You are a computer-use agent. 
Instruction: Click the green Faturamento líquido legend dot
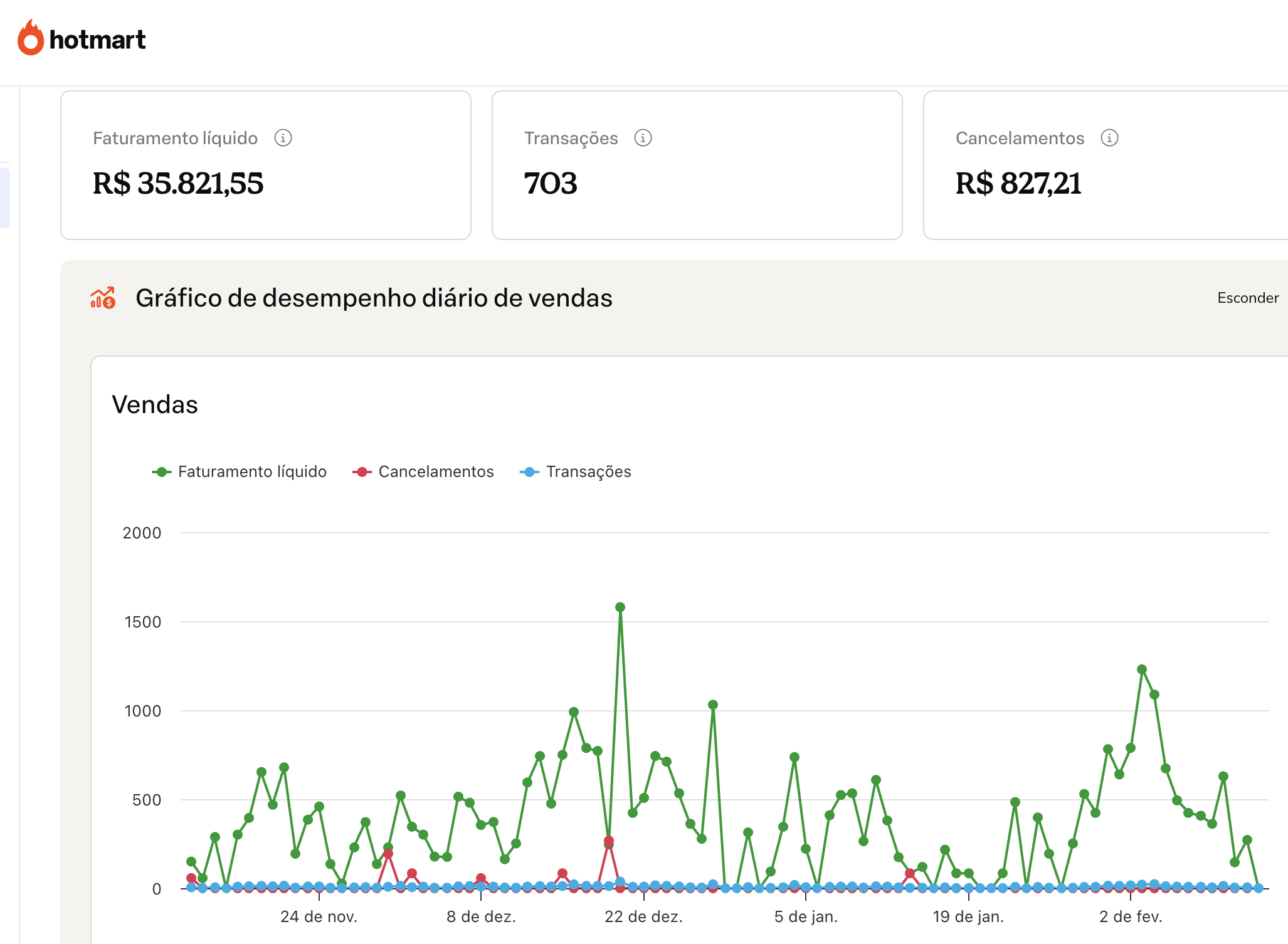pyautogui.click(x=162, y=471)
